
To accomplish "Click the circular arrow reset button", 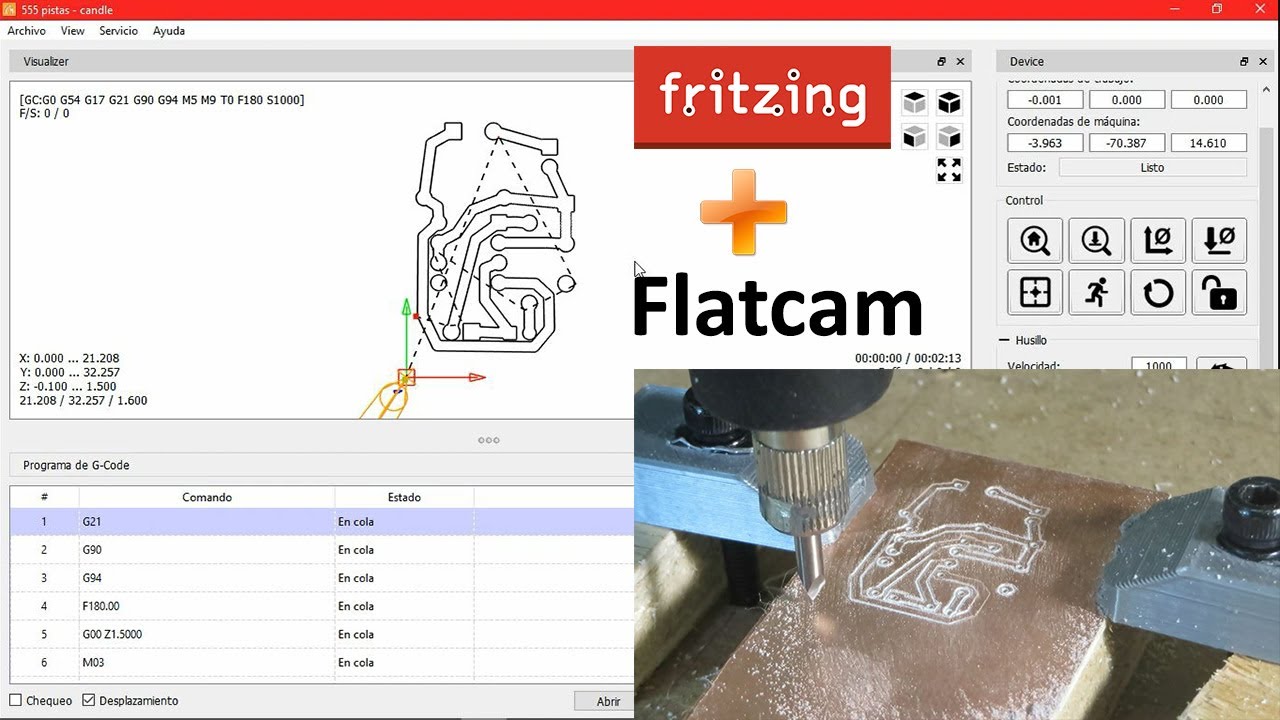I will (1158, 293).
